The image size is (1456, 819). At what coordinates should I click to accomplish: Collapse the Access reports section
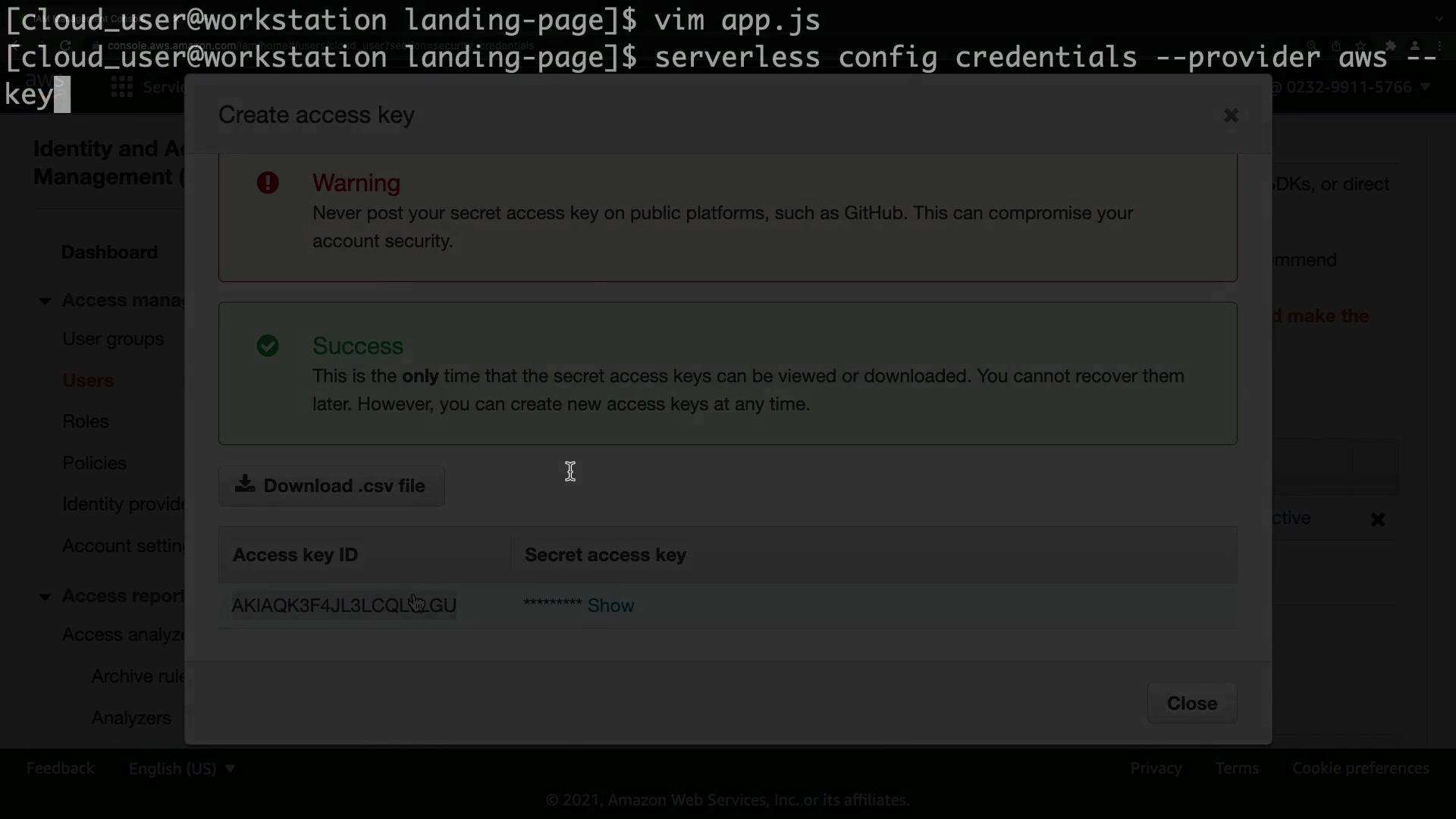45,597
